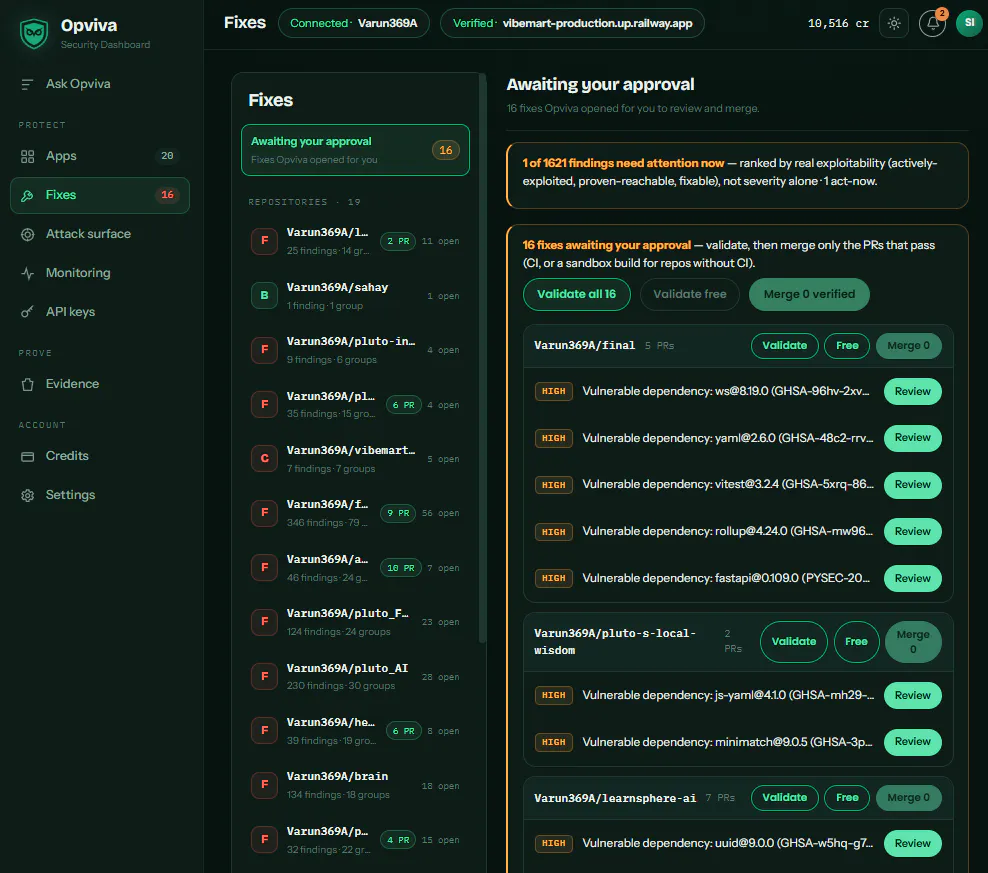Validate Varun369A/learnsphere-ai PRs
The image size is (988, 873).
784,797
